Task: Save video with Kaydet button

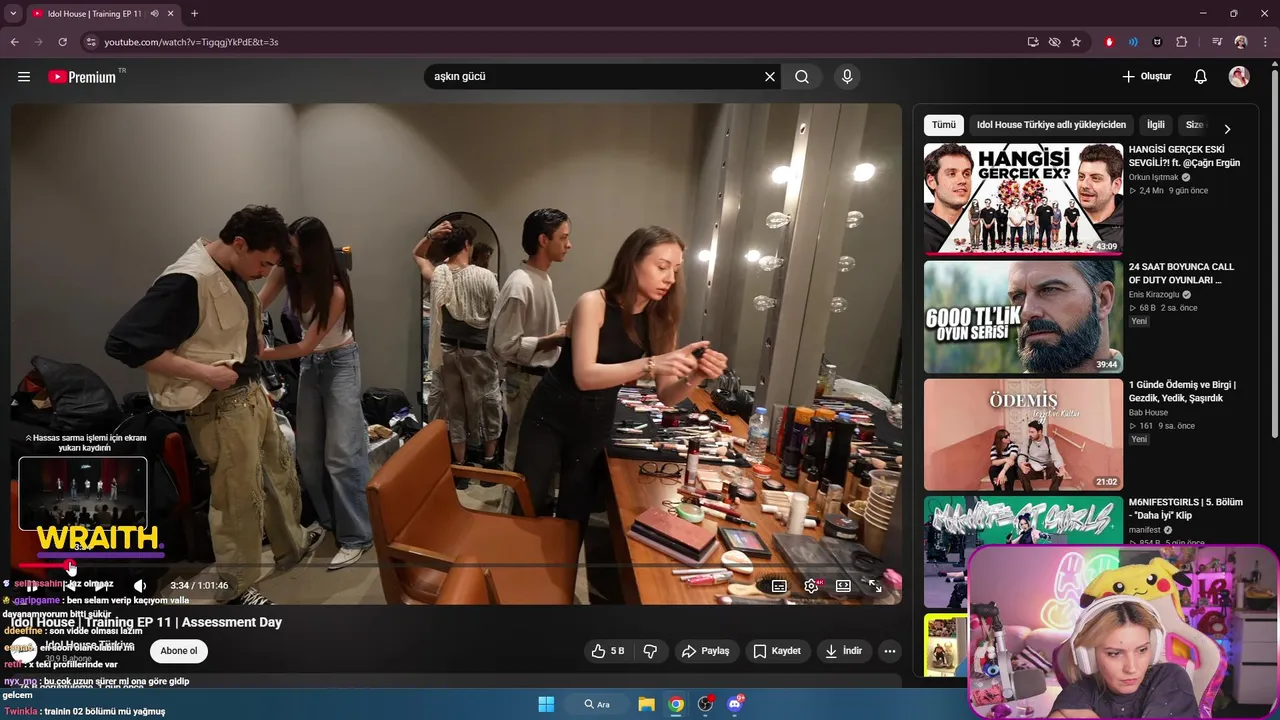Action: point(777,651)
